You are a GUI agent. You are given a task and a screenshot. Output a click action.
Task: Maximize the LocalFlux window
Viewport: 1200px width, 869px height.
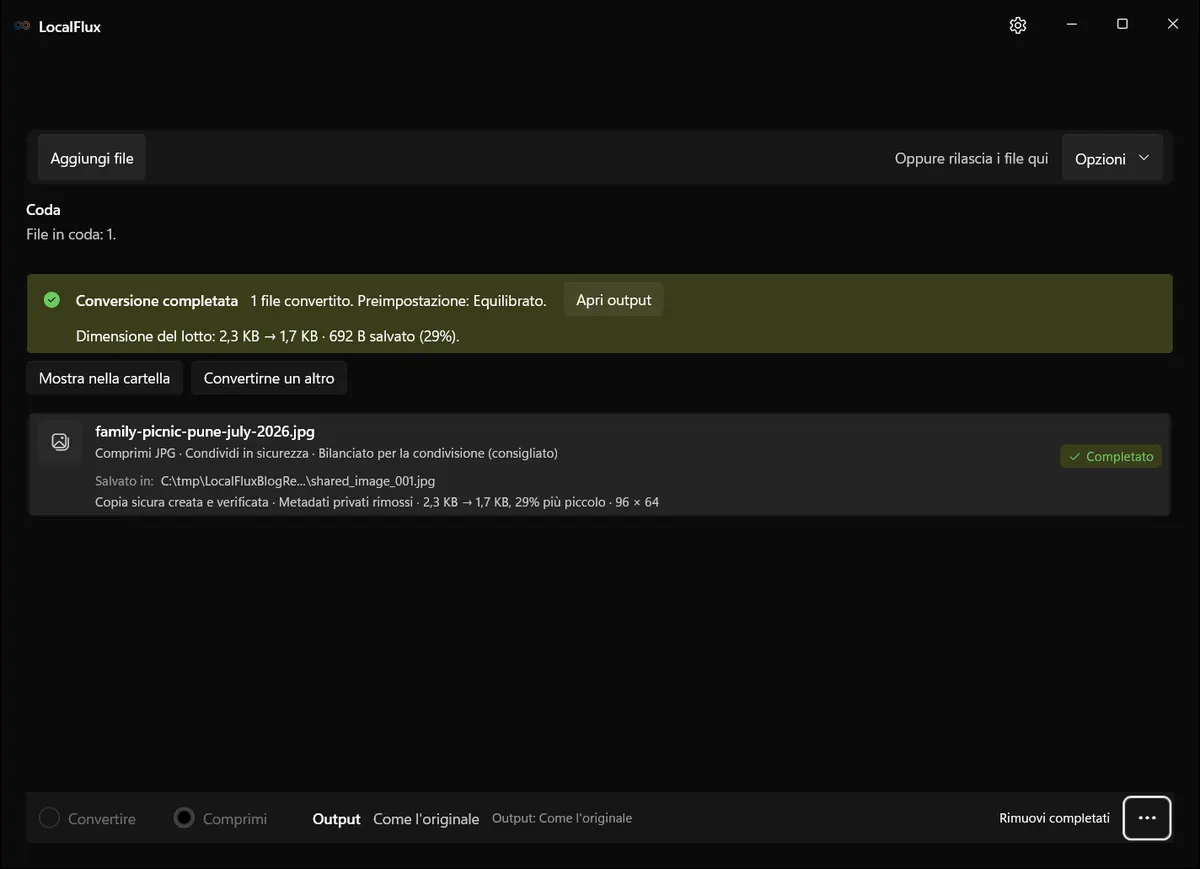[1122, 25]
